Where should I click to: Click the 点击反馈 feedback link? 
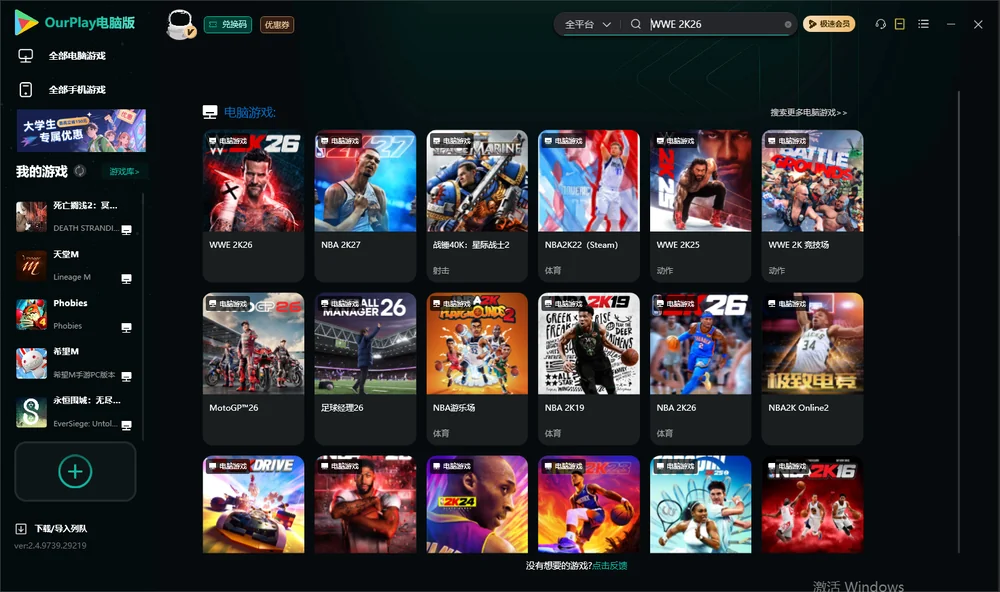(x=610, y=565)
